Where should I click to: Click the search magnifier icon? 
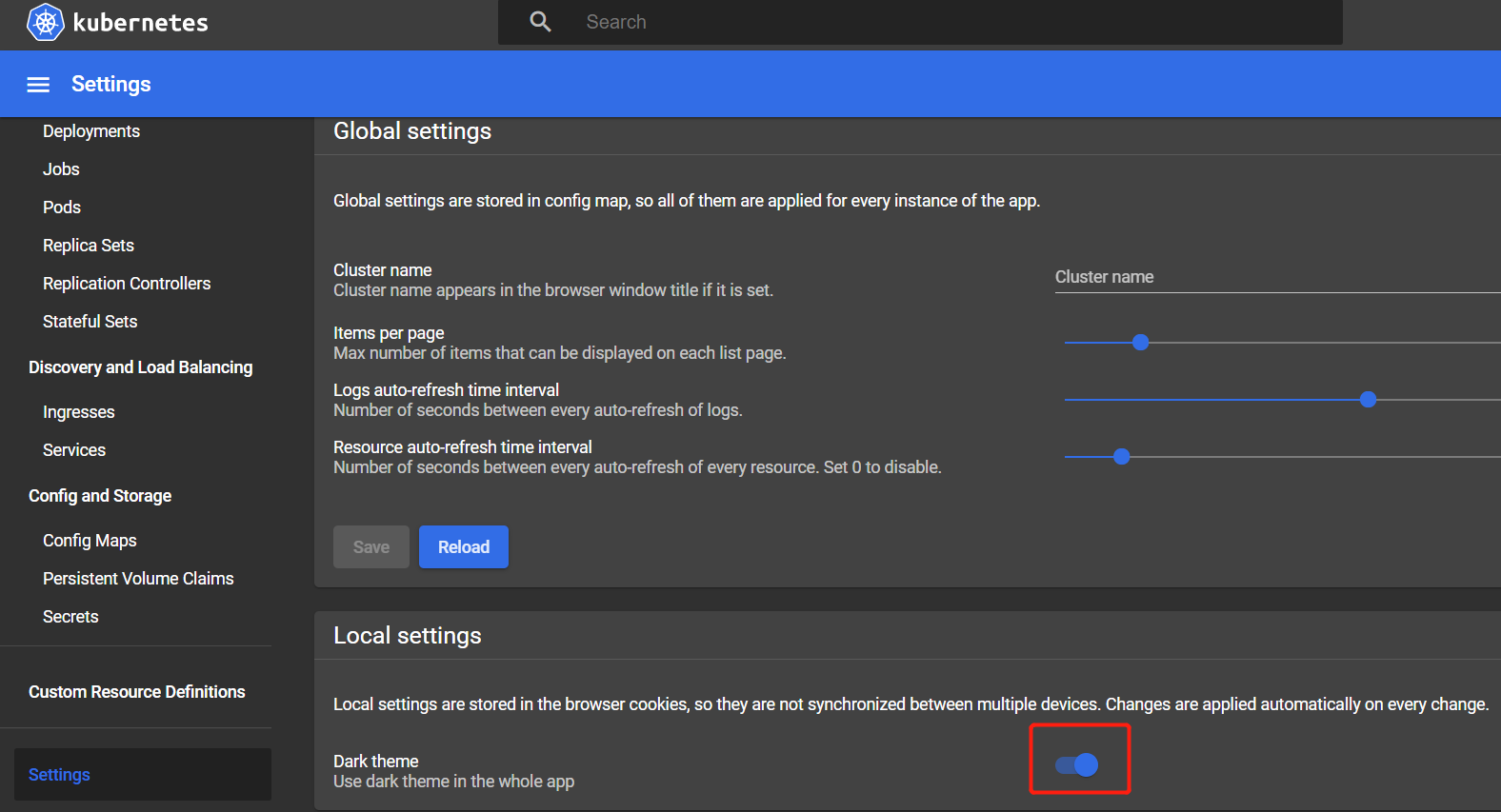[x=540, y=22]
